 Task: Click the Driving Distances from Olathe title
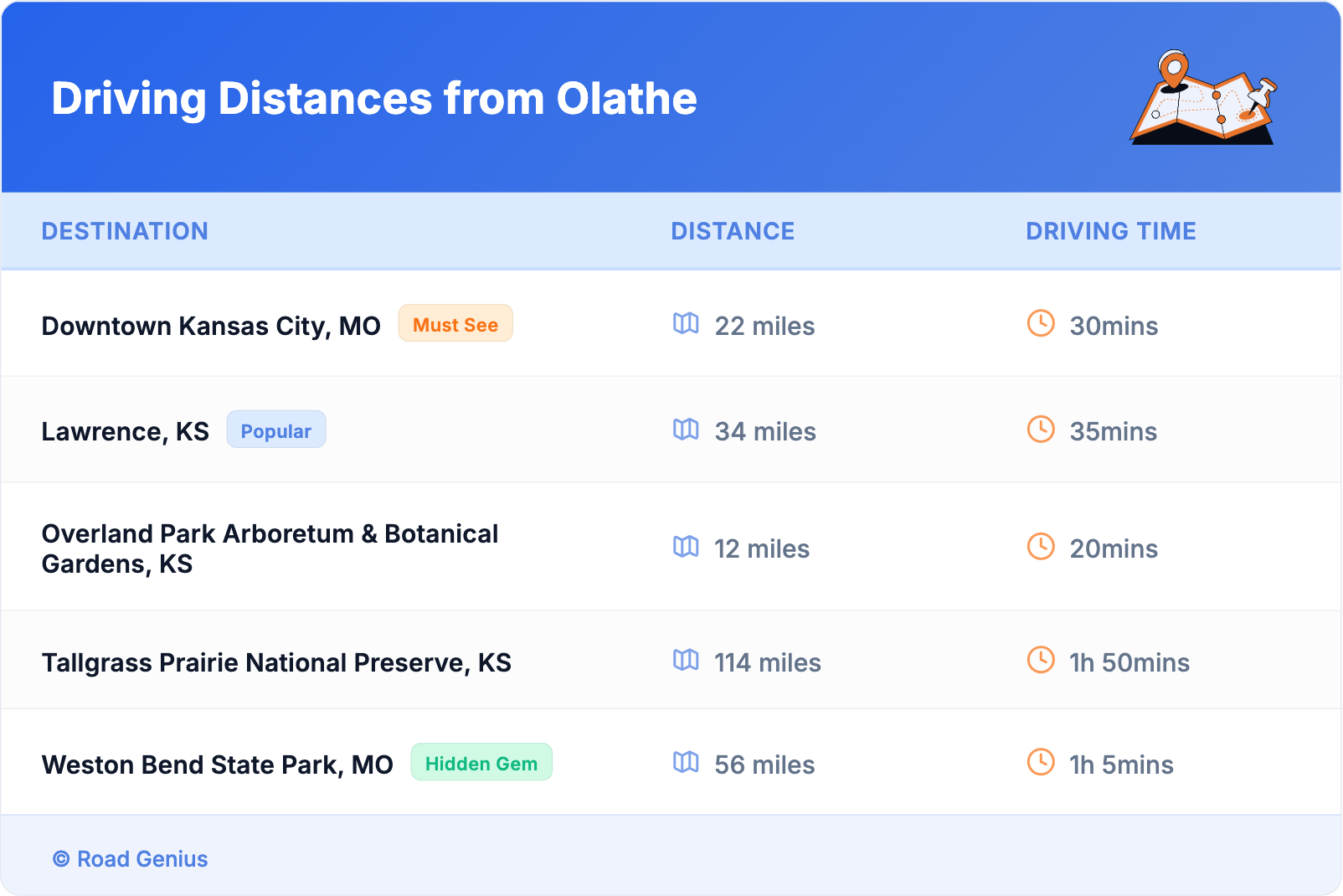pos(374,99)
